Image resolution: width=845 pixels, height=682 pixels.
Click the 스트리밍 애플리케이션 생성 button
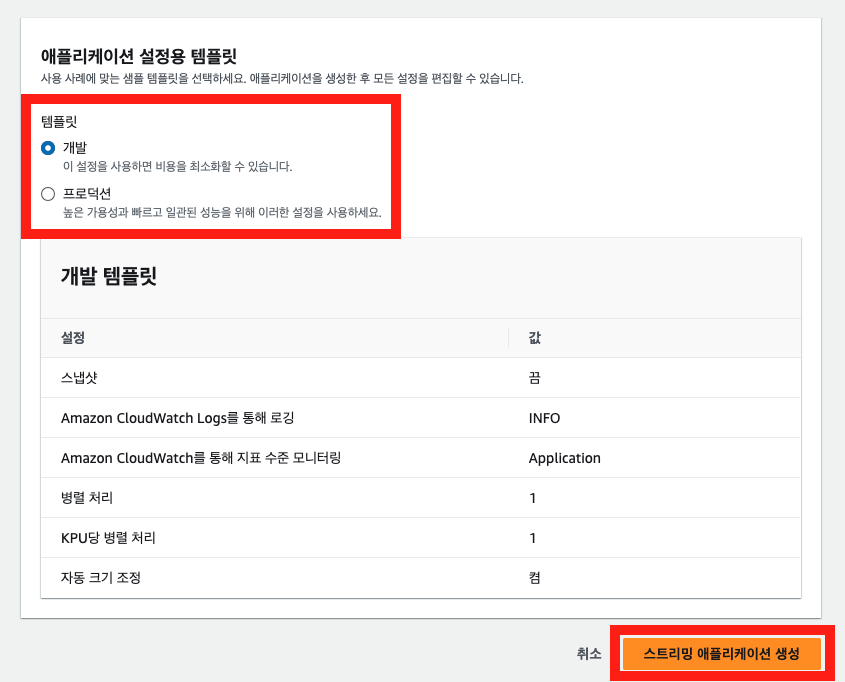tap(722, 653)
